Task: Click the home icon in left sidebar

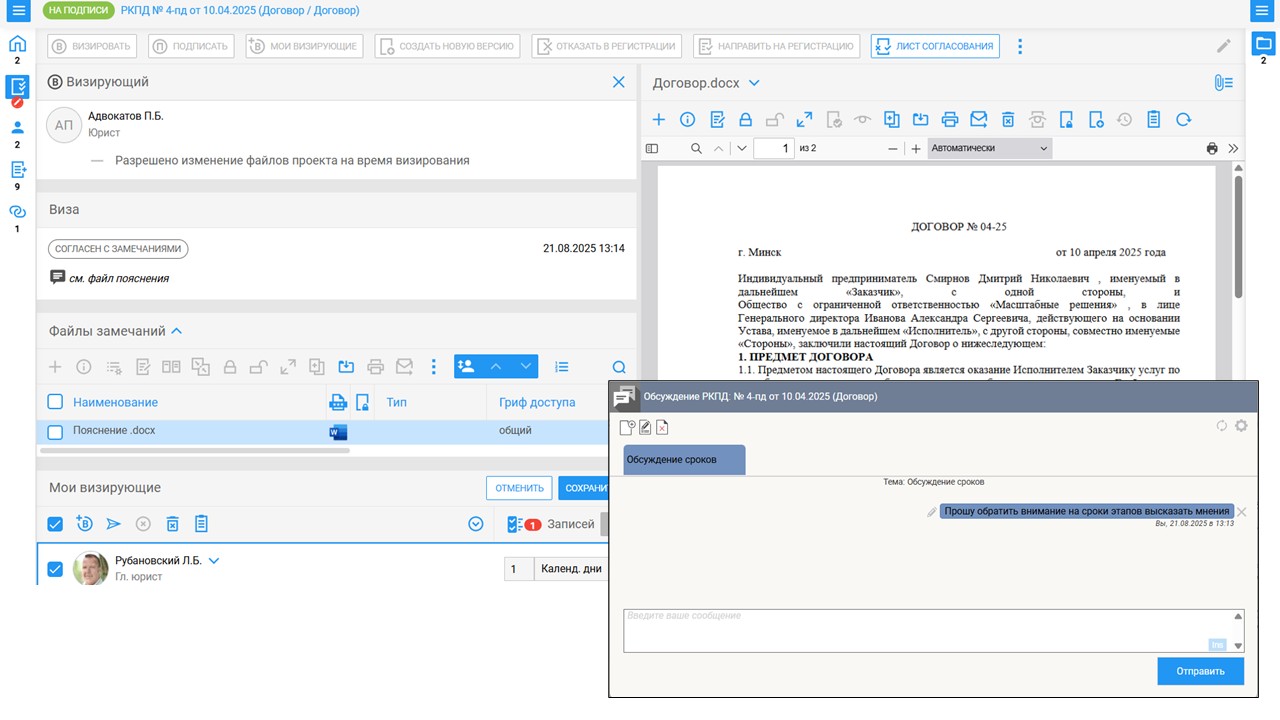Action: (17, 44)
